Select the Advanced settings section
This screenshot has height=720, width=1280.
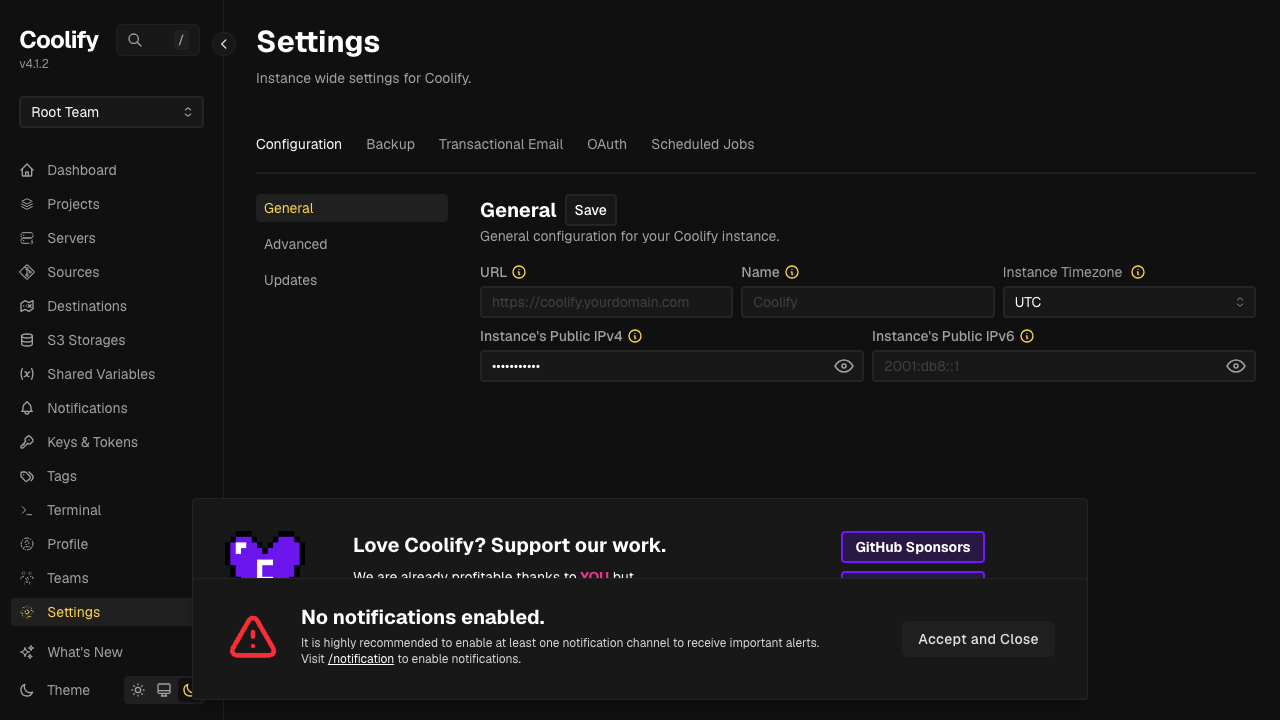(x=352, y=244)
